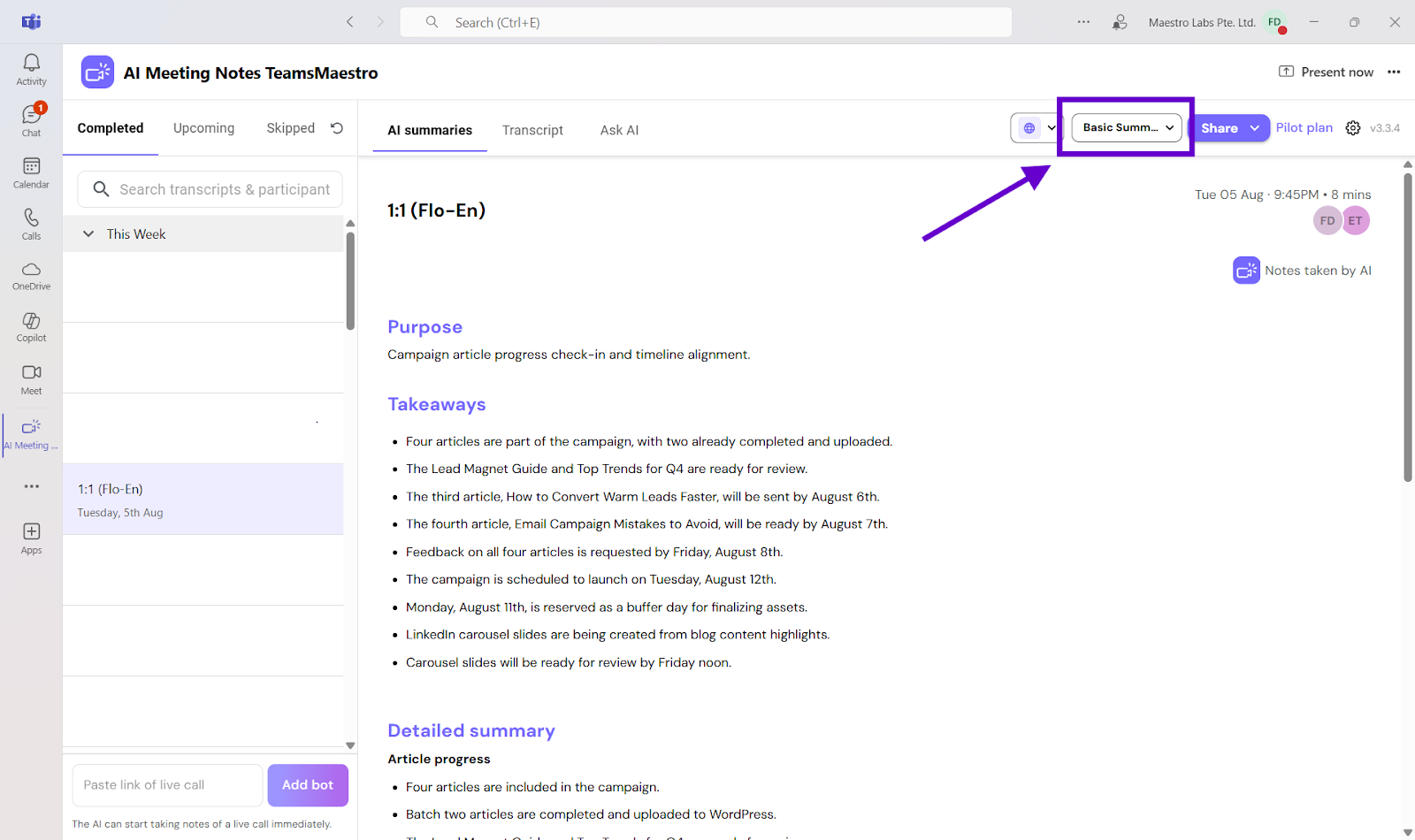Click the ET participant avatar
The image size is (1415, 840).
pos(1356,221)
